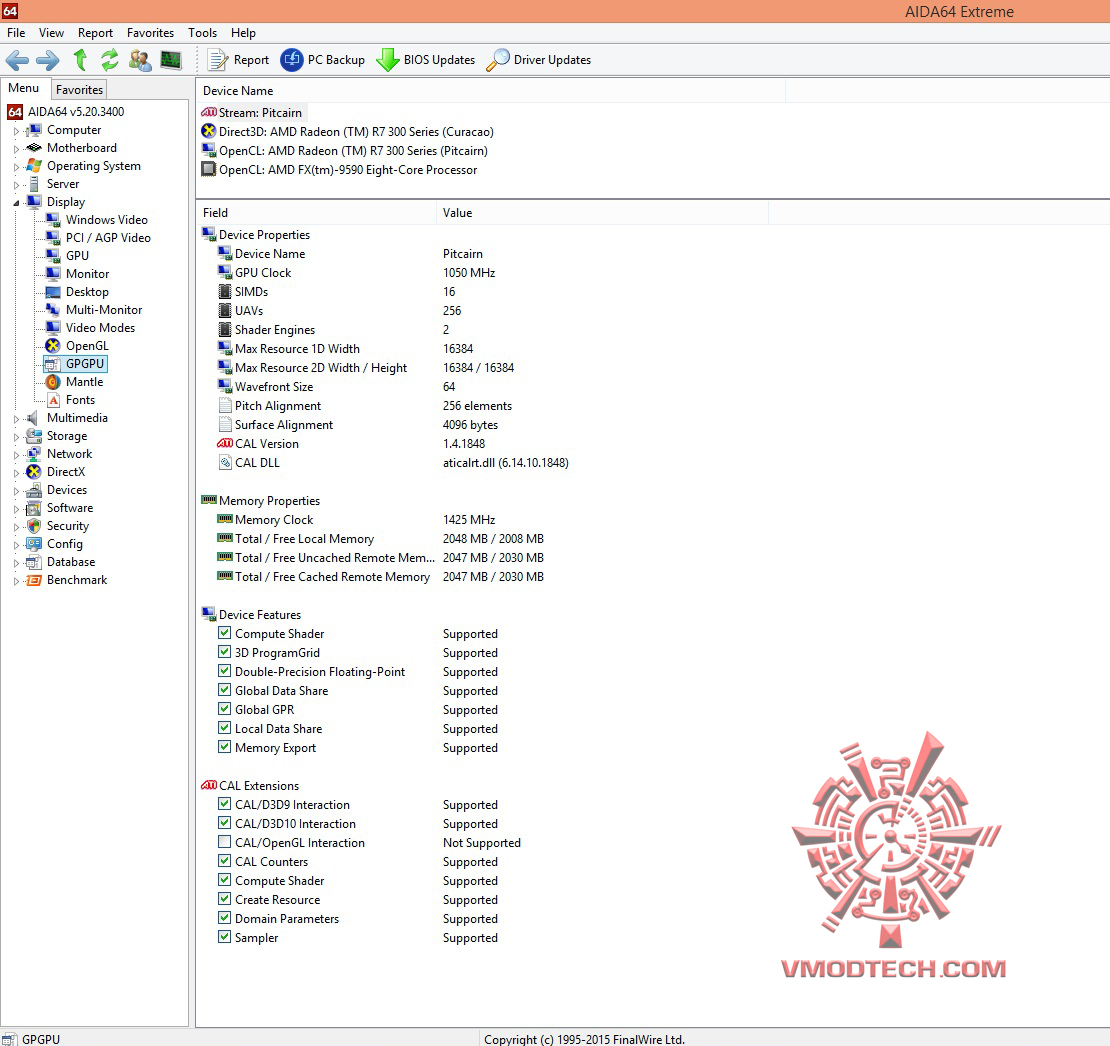
Task: Toggle Compute Shader checkbox under Device Features
Action: [224, 633]
